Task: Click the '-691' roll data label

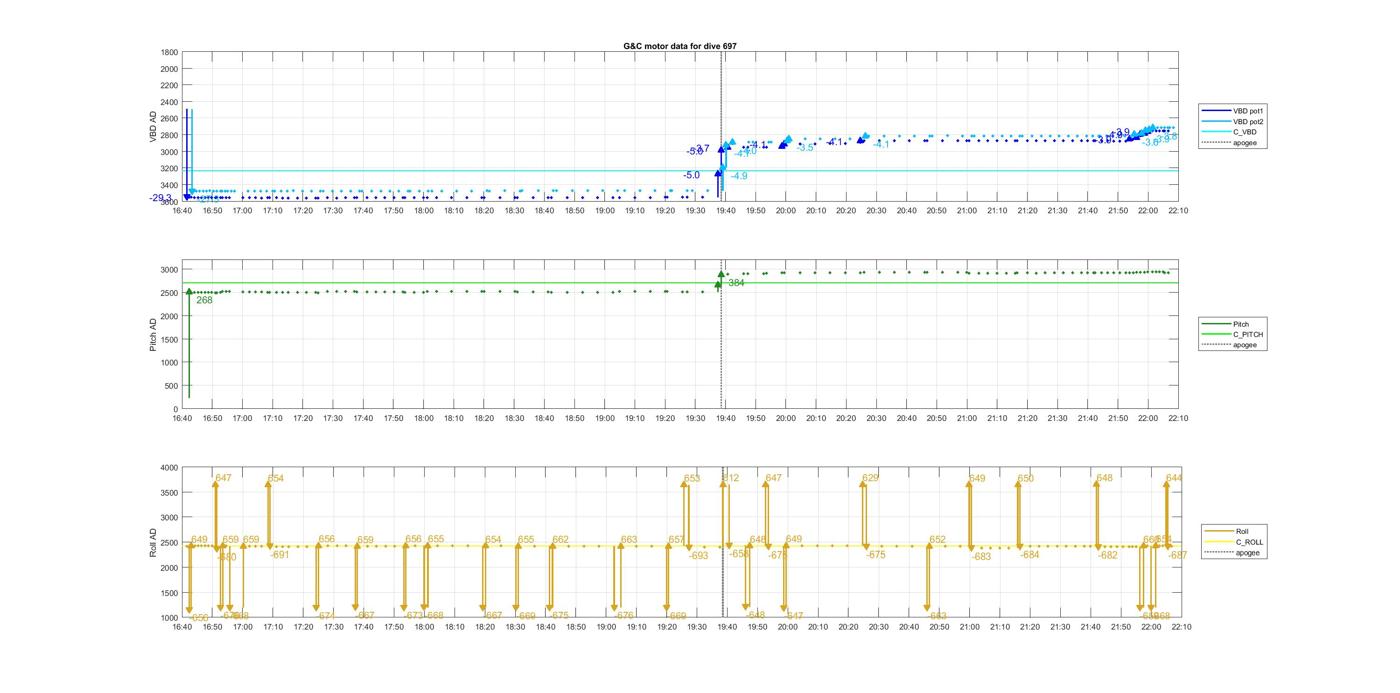Action: [280, 555]
